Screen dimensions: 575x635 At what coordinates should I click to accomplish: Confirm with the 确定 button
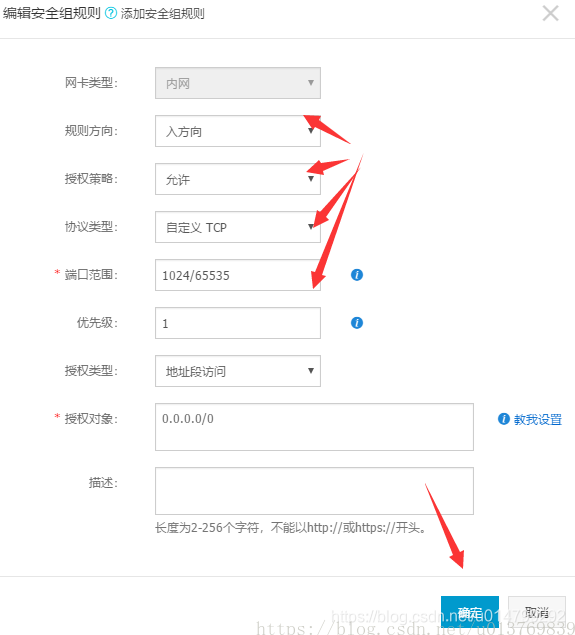pos(470,612)
